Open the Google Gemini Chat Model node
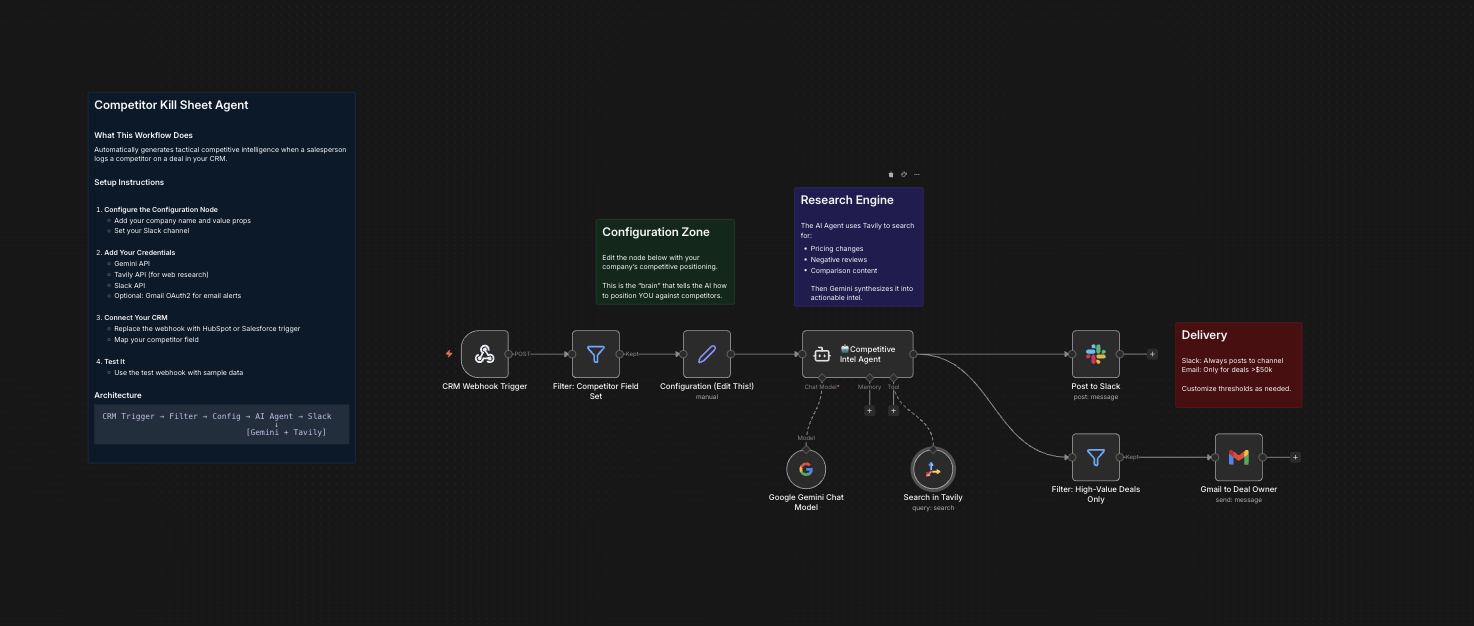The image size is (1474, 626). 806,468
